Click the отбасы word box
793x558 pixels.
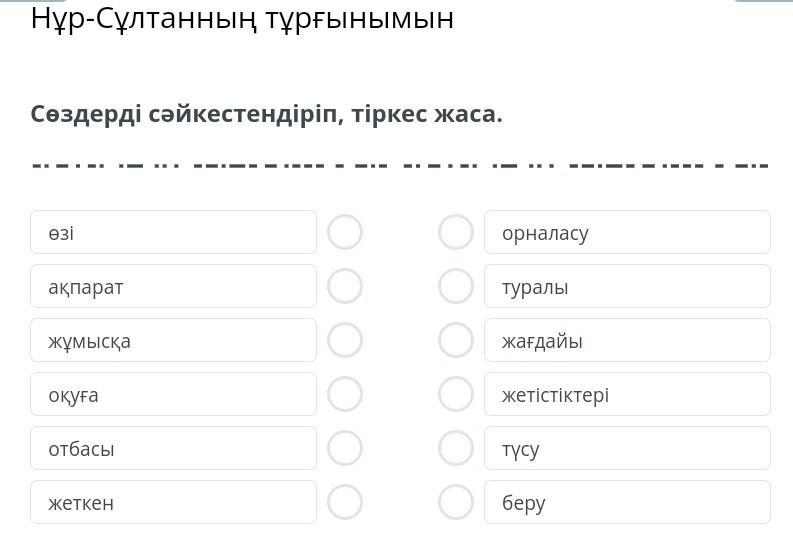click(x=173, y=448)
